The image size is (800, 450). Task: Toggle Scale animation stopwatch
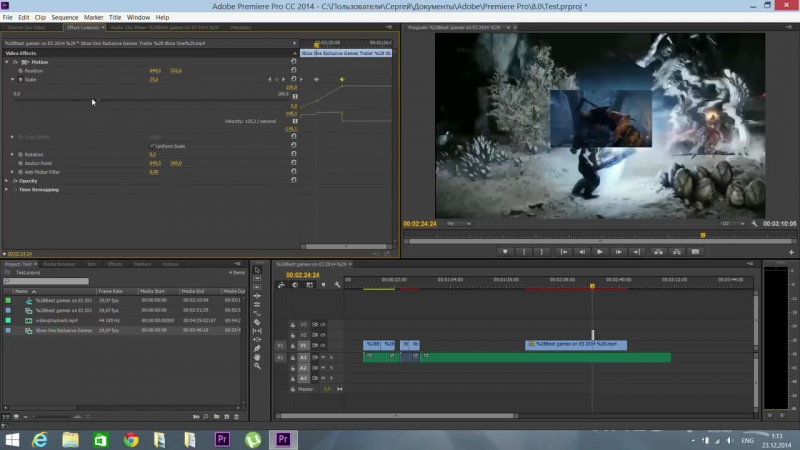click(20, 80)
